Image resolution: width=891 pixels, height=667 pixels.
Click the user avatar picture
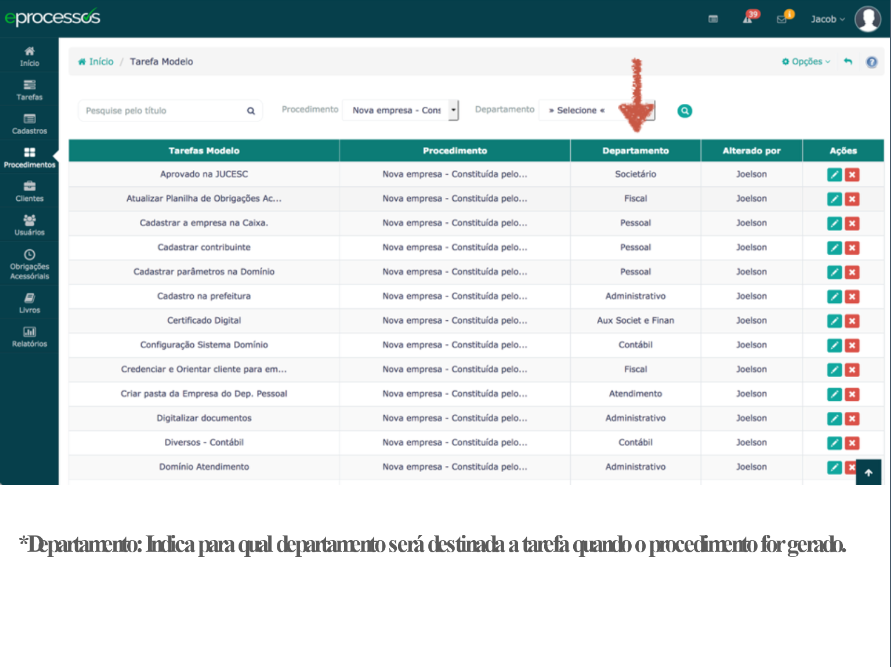pos(867,19)
